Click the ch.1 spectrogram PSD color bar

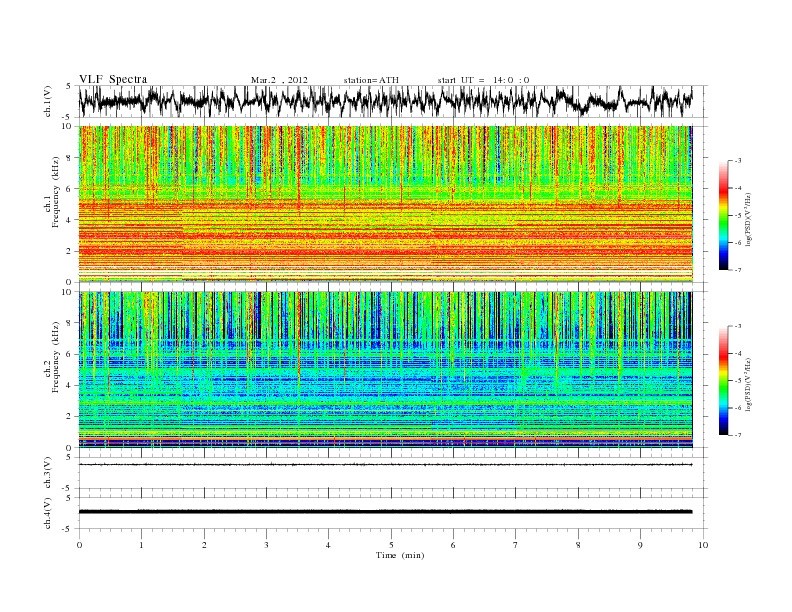(x=723, y=215)
